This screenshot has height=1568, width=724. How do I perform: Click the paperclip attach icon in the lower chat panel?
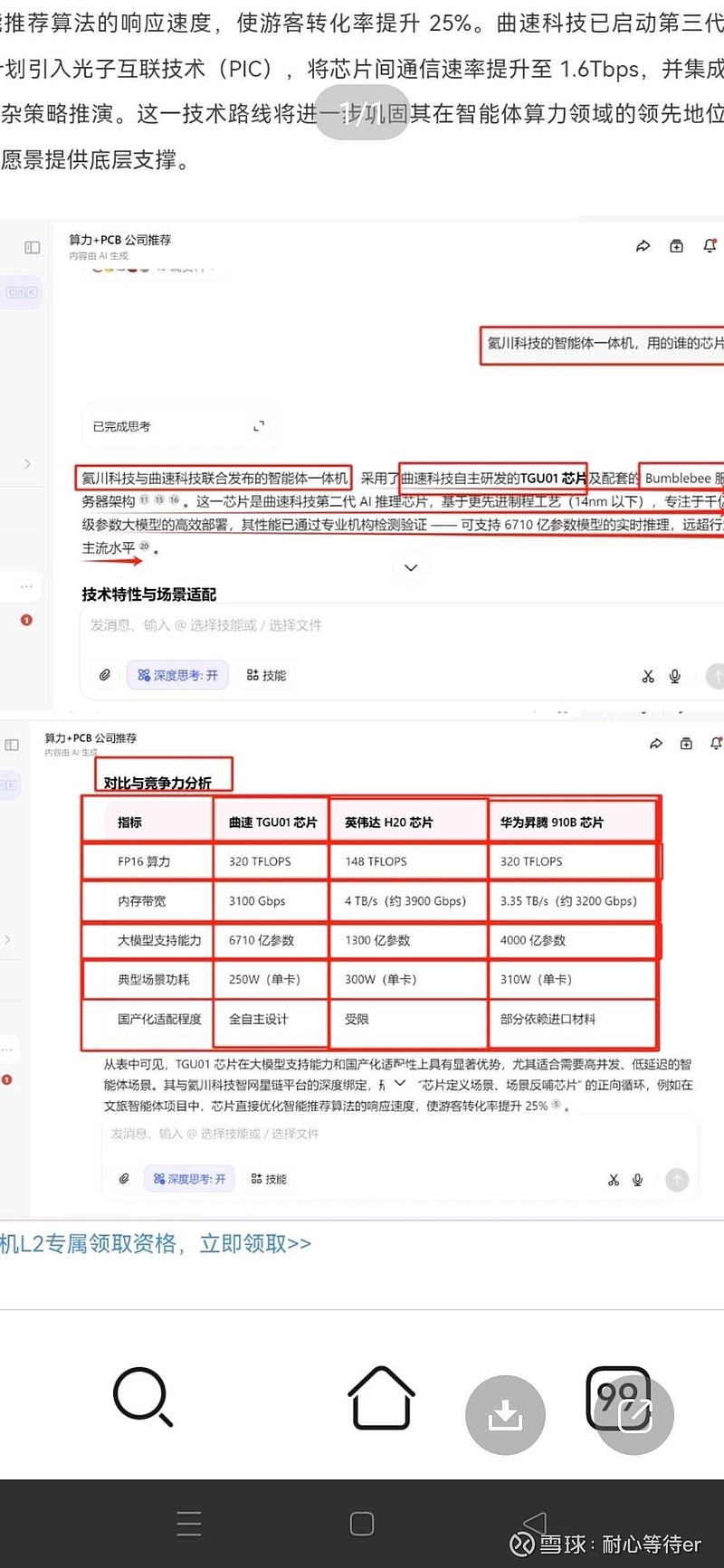(x=124, y=1179)
